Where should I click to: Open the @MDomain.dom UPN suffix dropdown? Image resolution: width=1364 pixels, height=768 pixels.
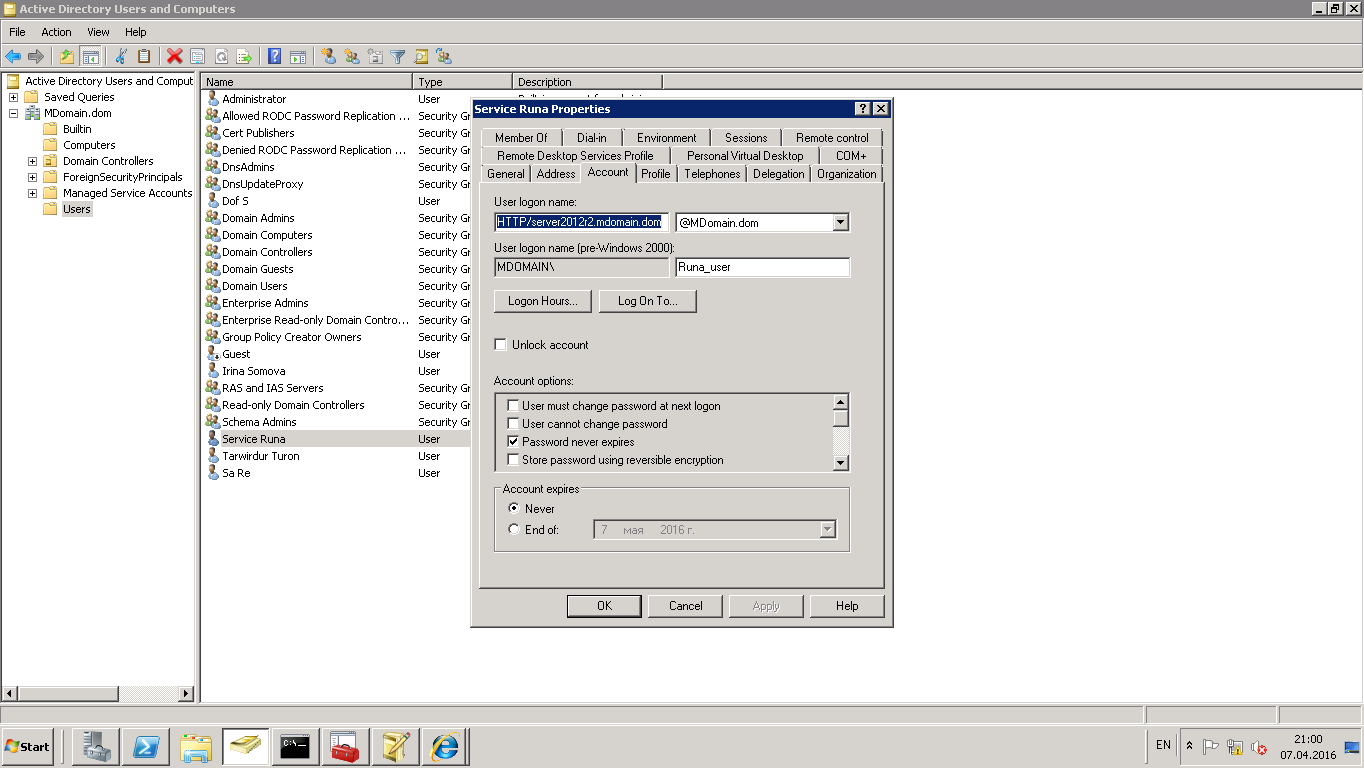(840, 222)
